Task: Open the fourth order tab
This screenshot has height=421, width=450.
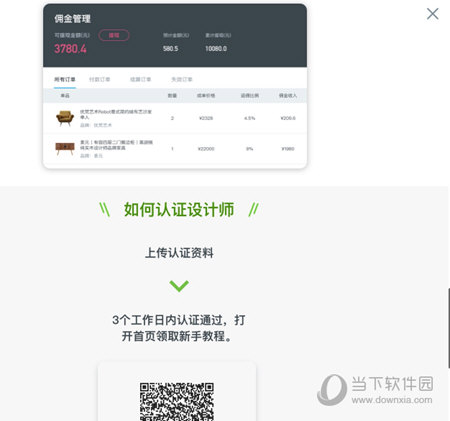Action: pyautogui.click(x=182, y=79)
